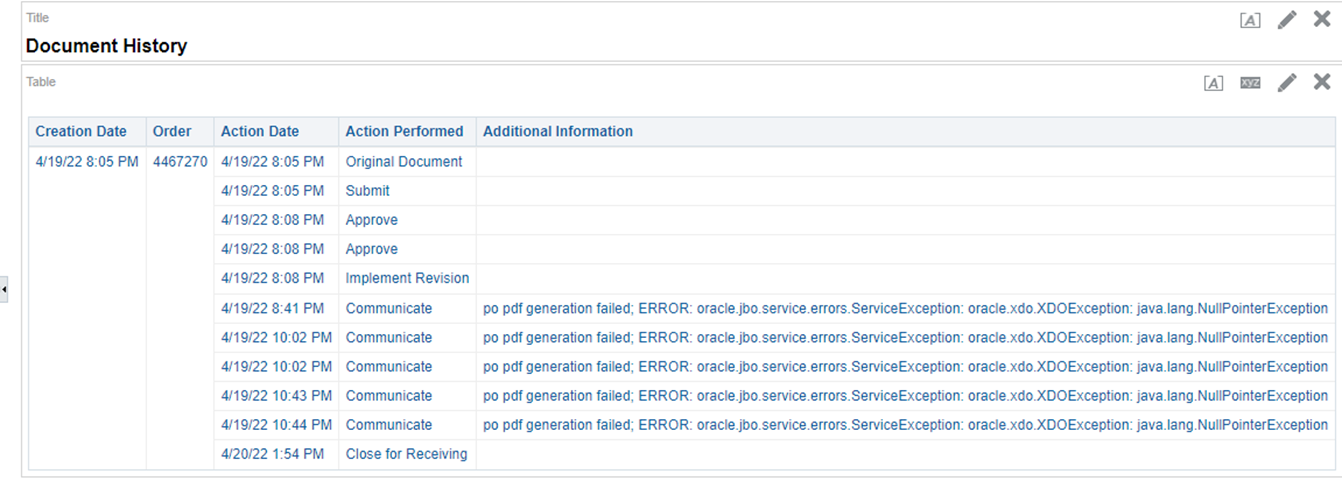Click the 4/19/22 8:41 PM Communicate row error text
The image size is (1342, 481).
pos(905,308)
